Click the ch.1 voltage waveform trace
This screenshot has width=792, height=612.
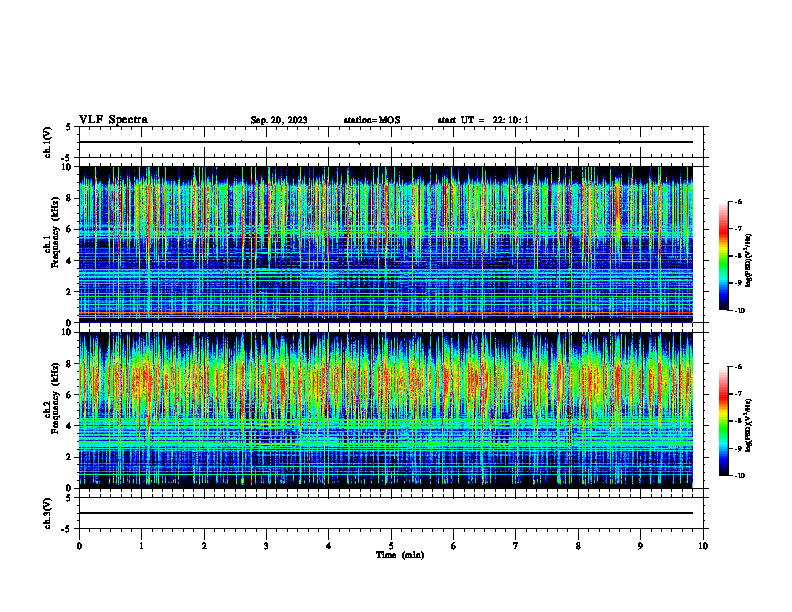(386, 142)
